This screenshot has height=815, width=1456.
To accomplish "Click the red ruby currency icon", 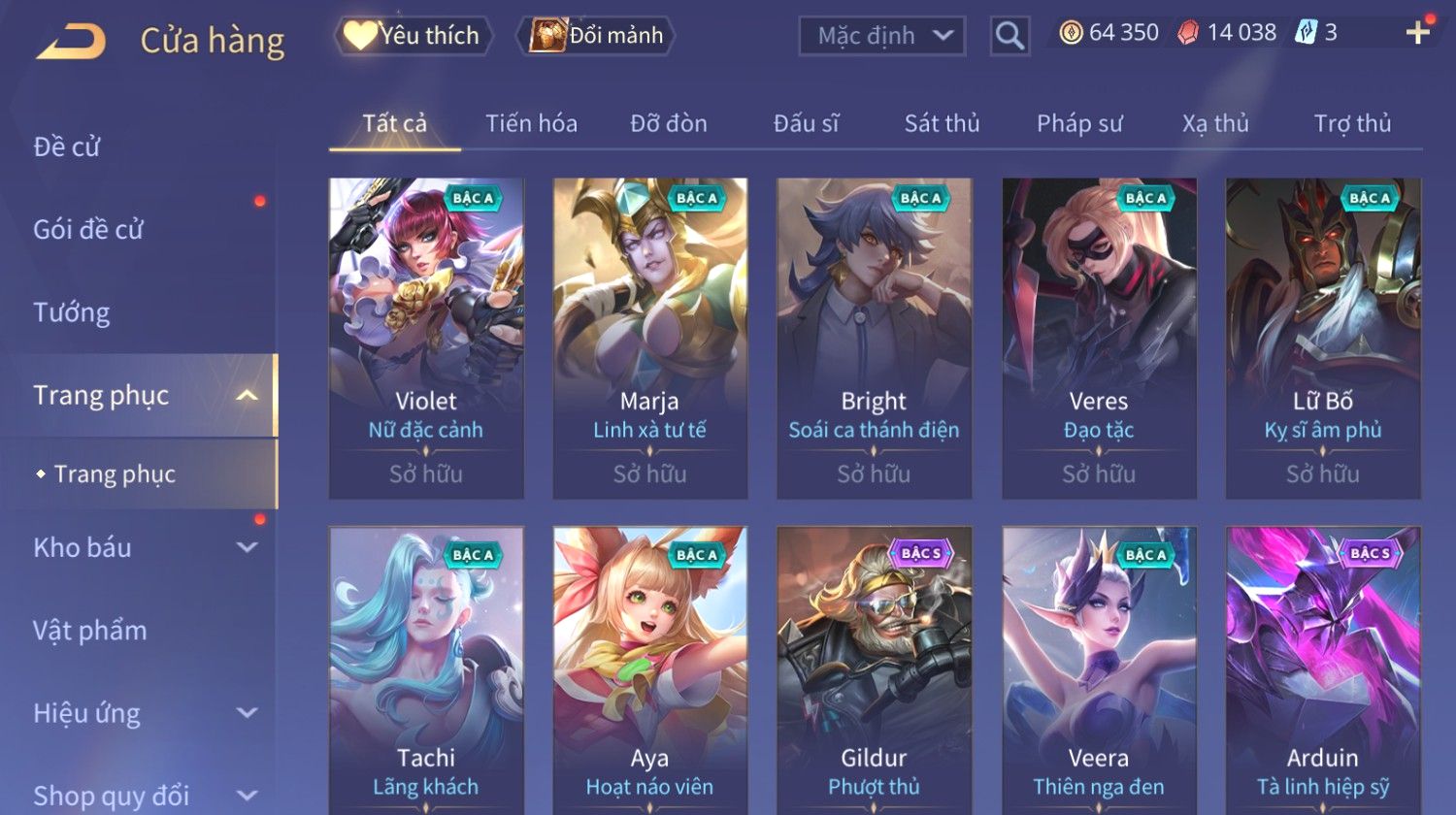I will 1188,33.
